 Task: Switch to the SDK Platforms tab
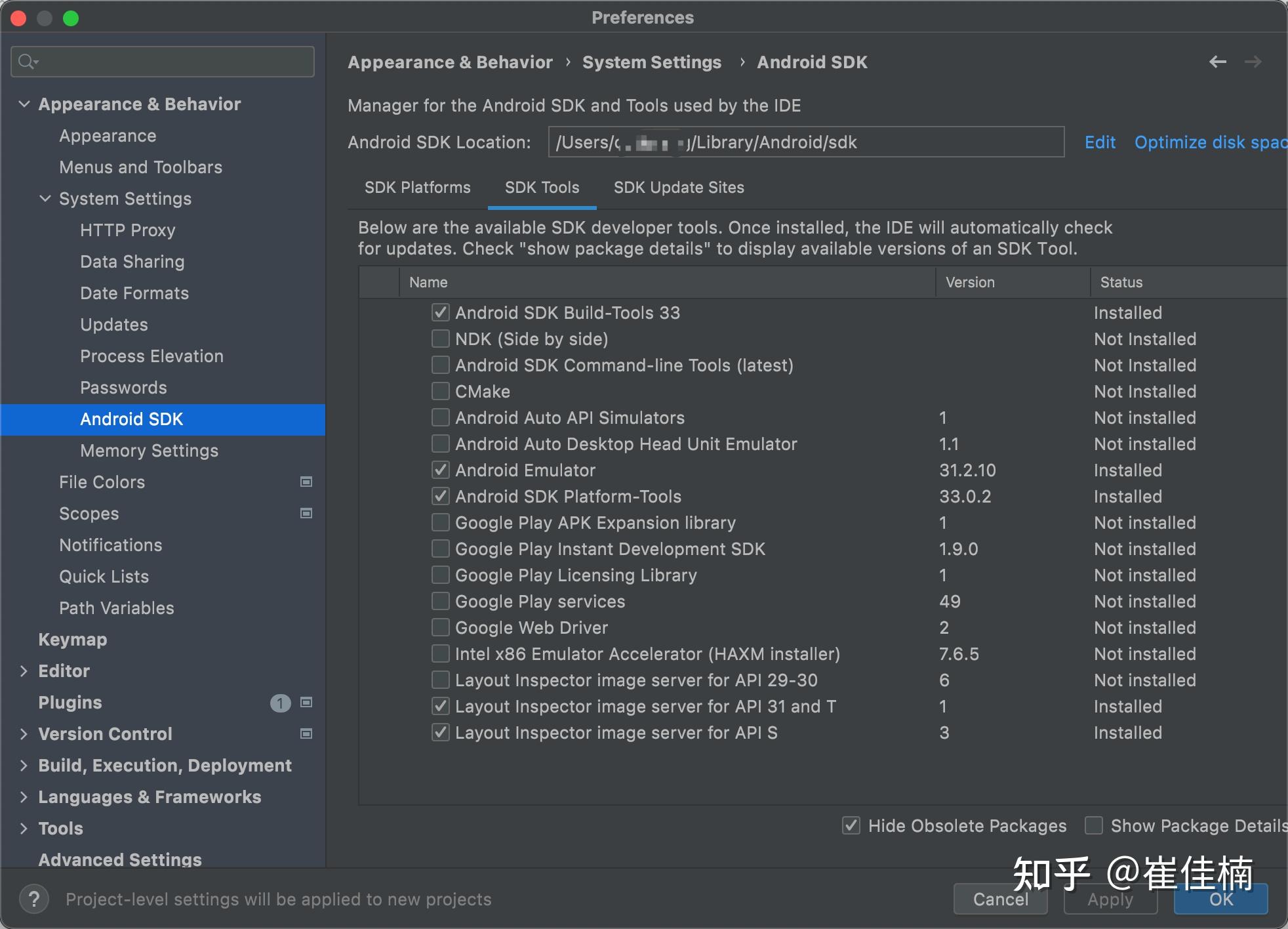click(417, 188)
